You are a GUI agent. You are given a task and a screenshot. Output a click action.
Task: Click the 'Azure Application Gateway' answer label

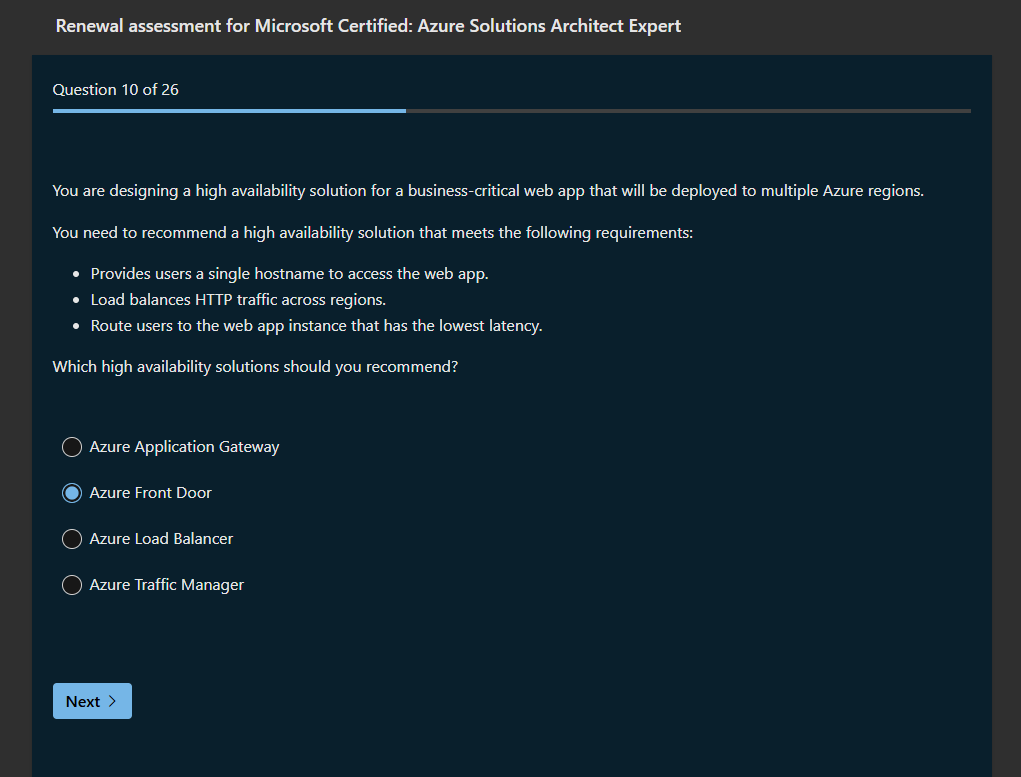click(184, 447)
